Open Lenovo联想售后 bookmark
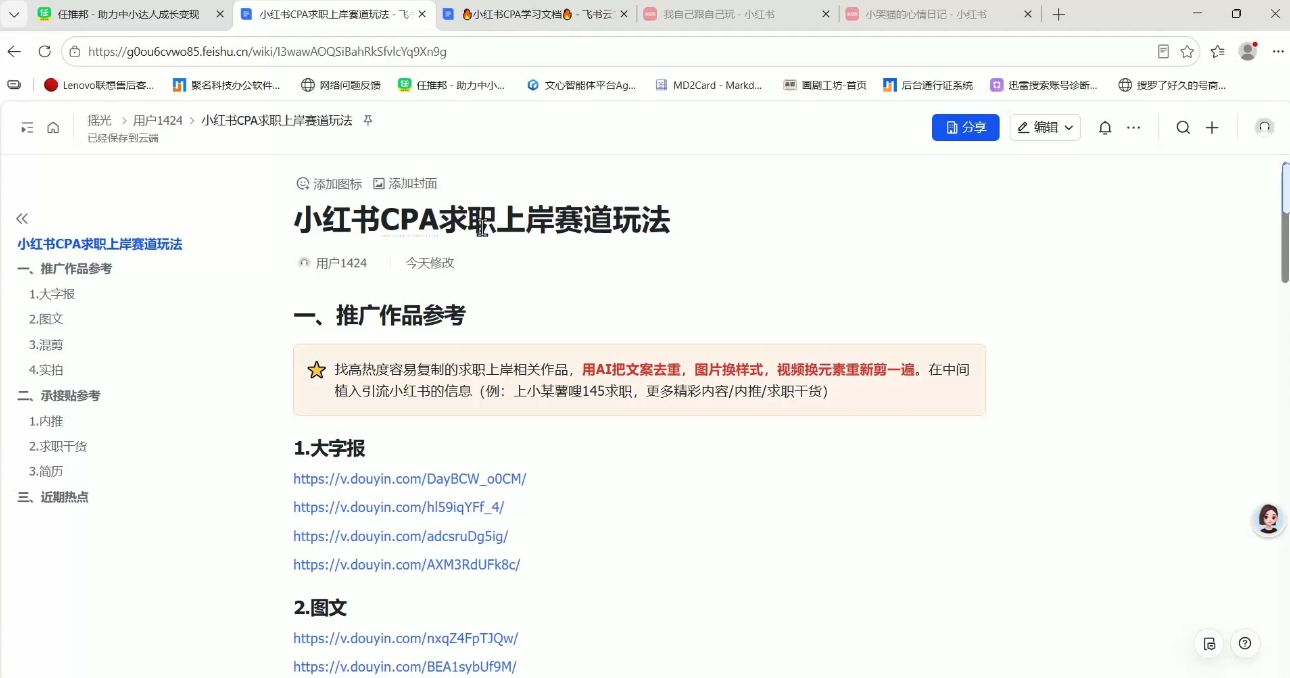Image resolution: width=1290 pixels, height=678 pixels. (99, 85)
